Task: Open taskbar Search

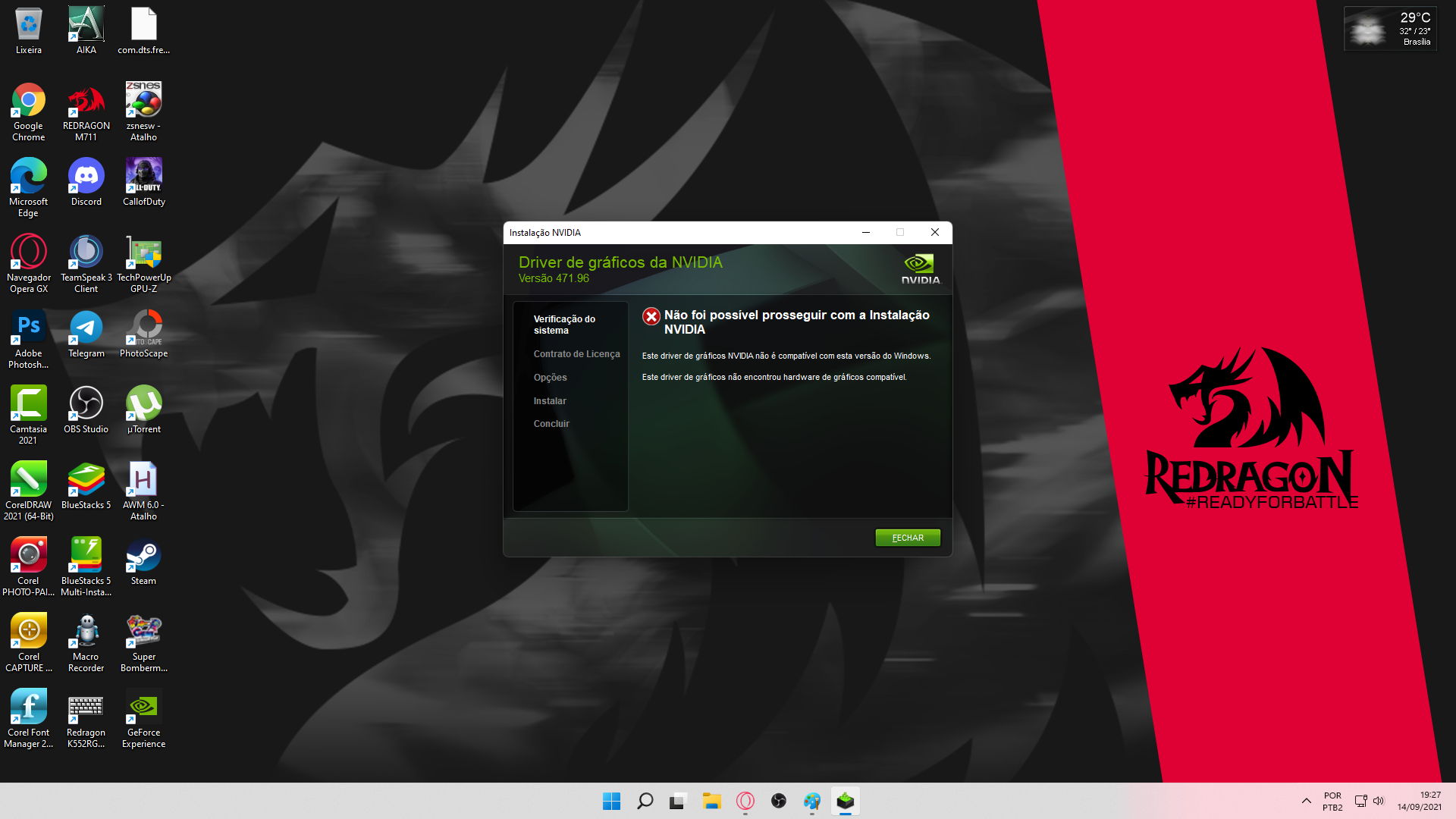Action: click(x=645, y=801)
